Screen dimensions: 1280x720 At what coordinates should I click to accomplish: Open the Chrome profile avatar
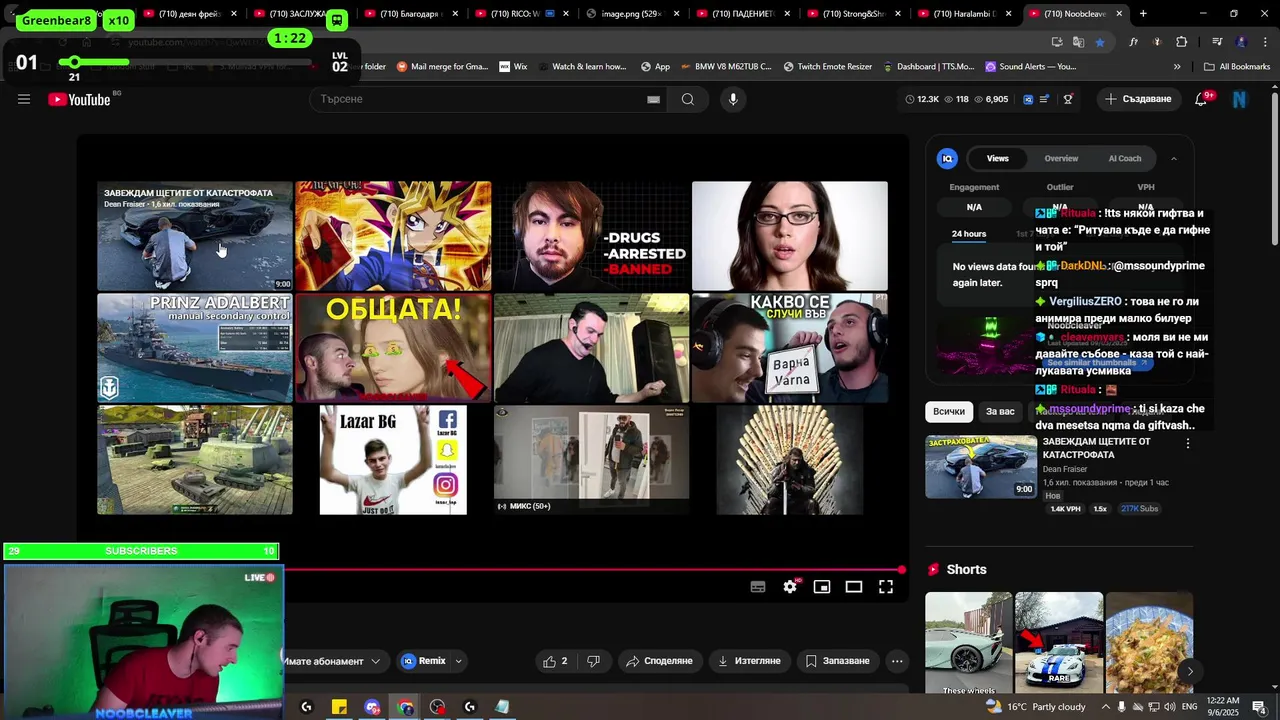[x=1241, y=42]
